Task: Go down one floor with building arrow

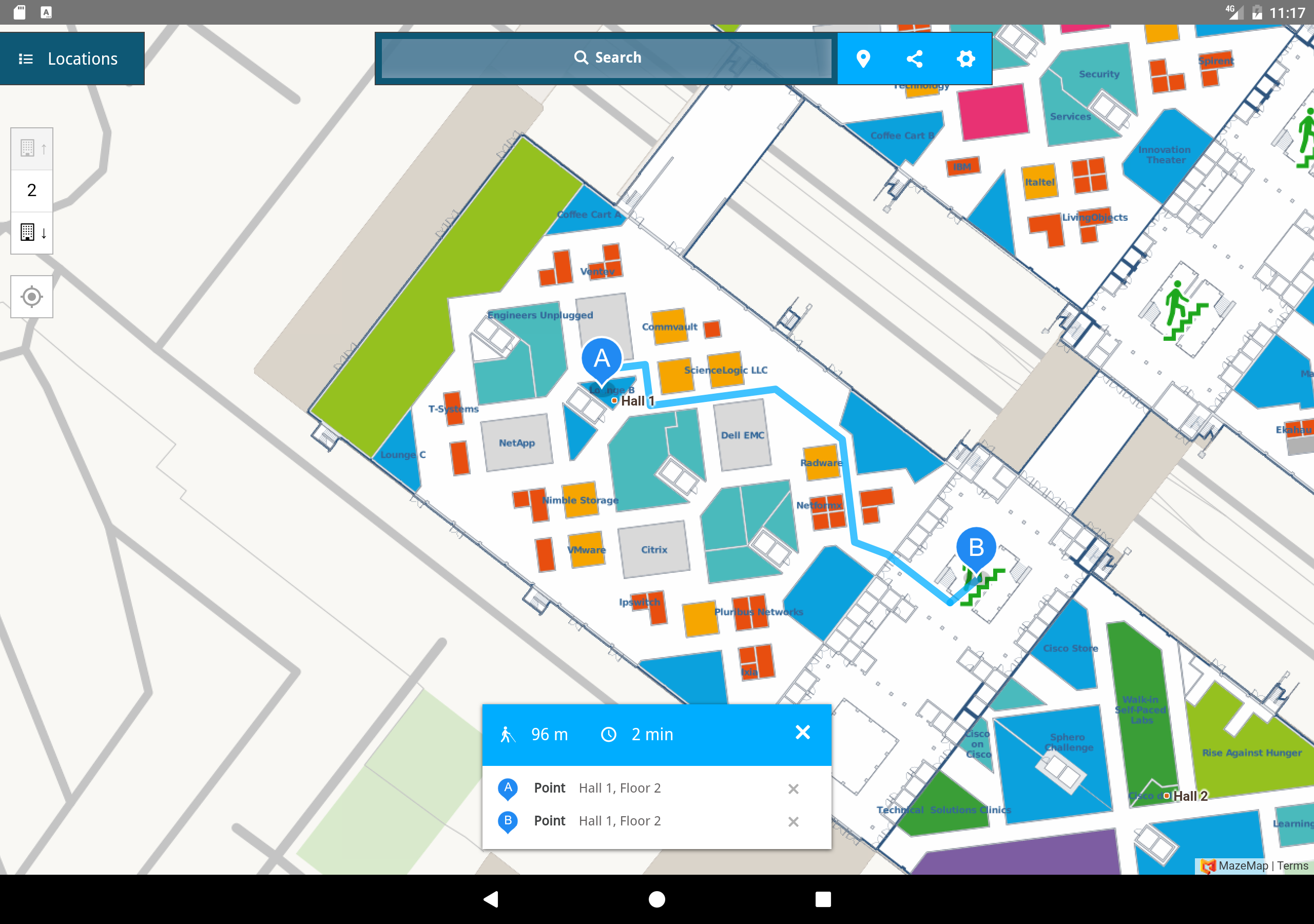Action: coord(32,233)
